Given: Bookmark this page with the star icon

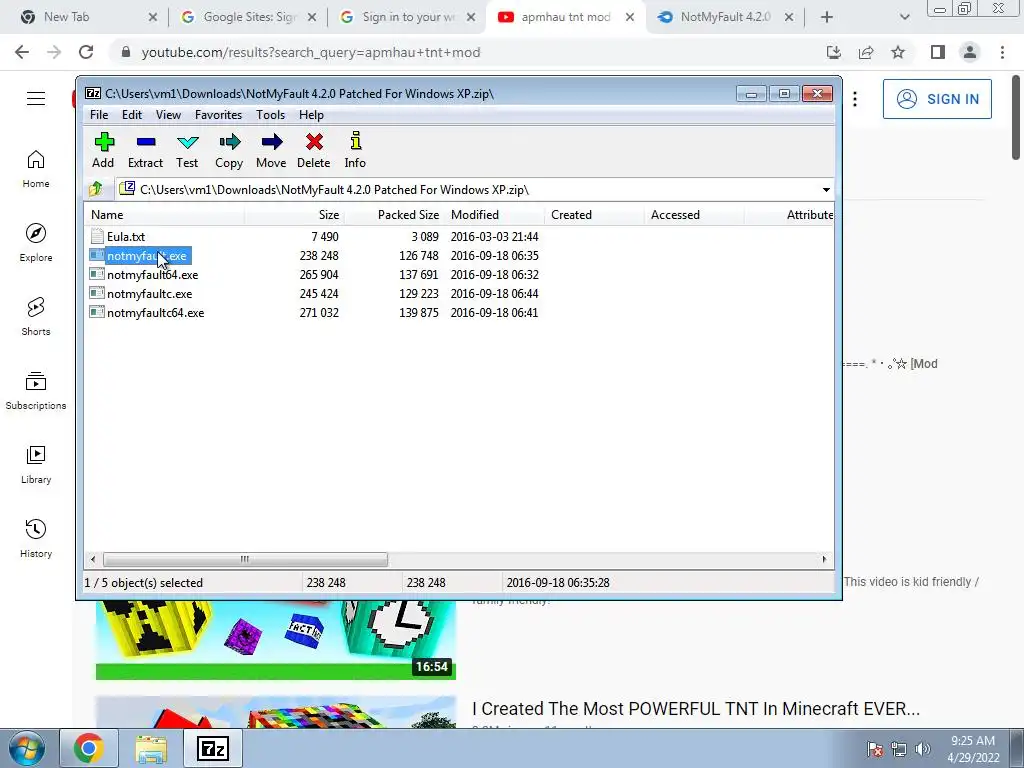Looking at the screenshot, I should [898, 52].
